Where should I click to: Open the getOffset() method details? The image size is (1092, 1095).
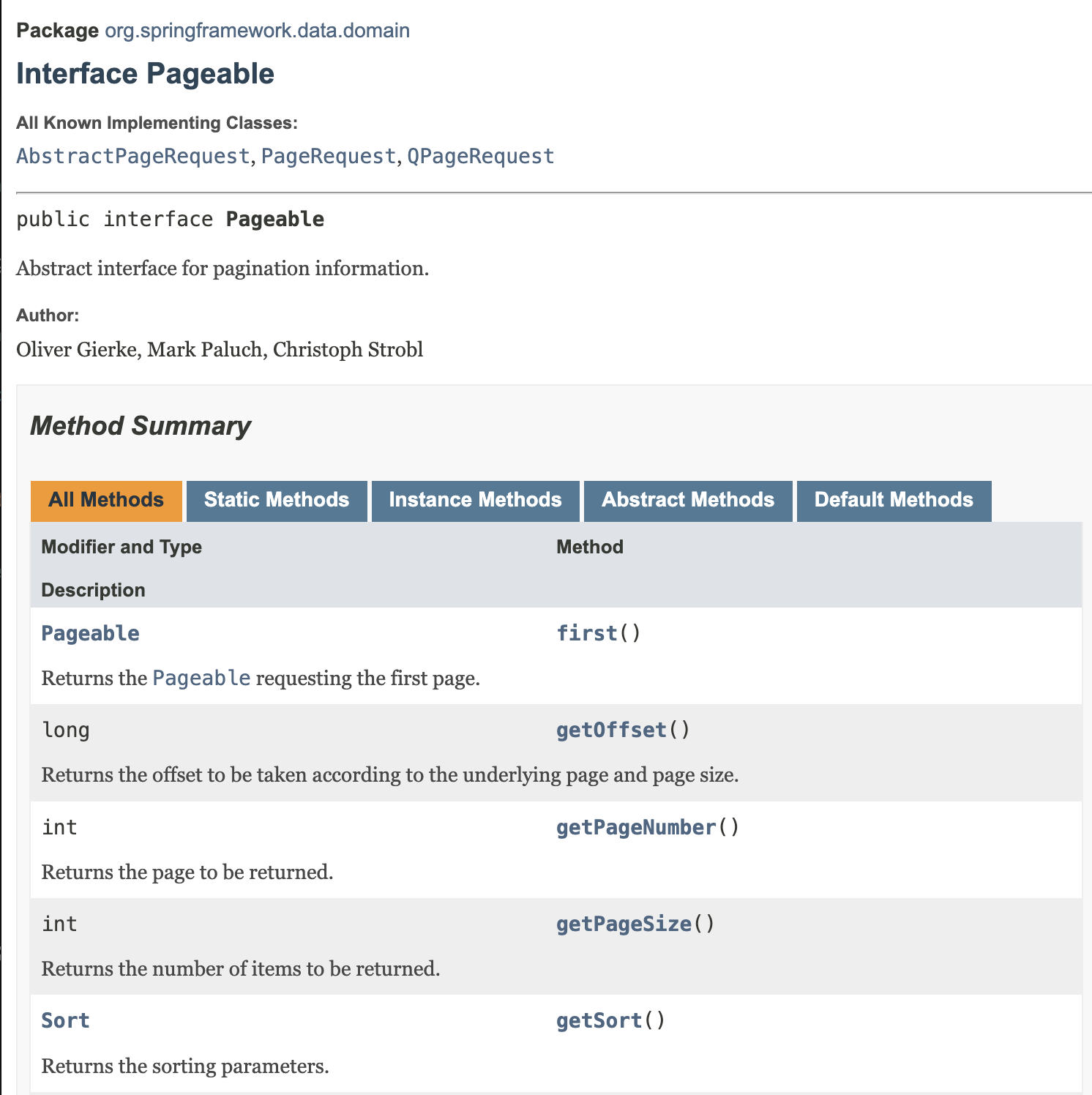(x=611, y=730)
